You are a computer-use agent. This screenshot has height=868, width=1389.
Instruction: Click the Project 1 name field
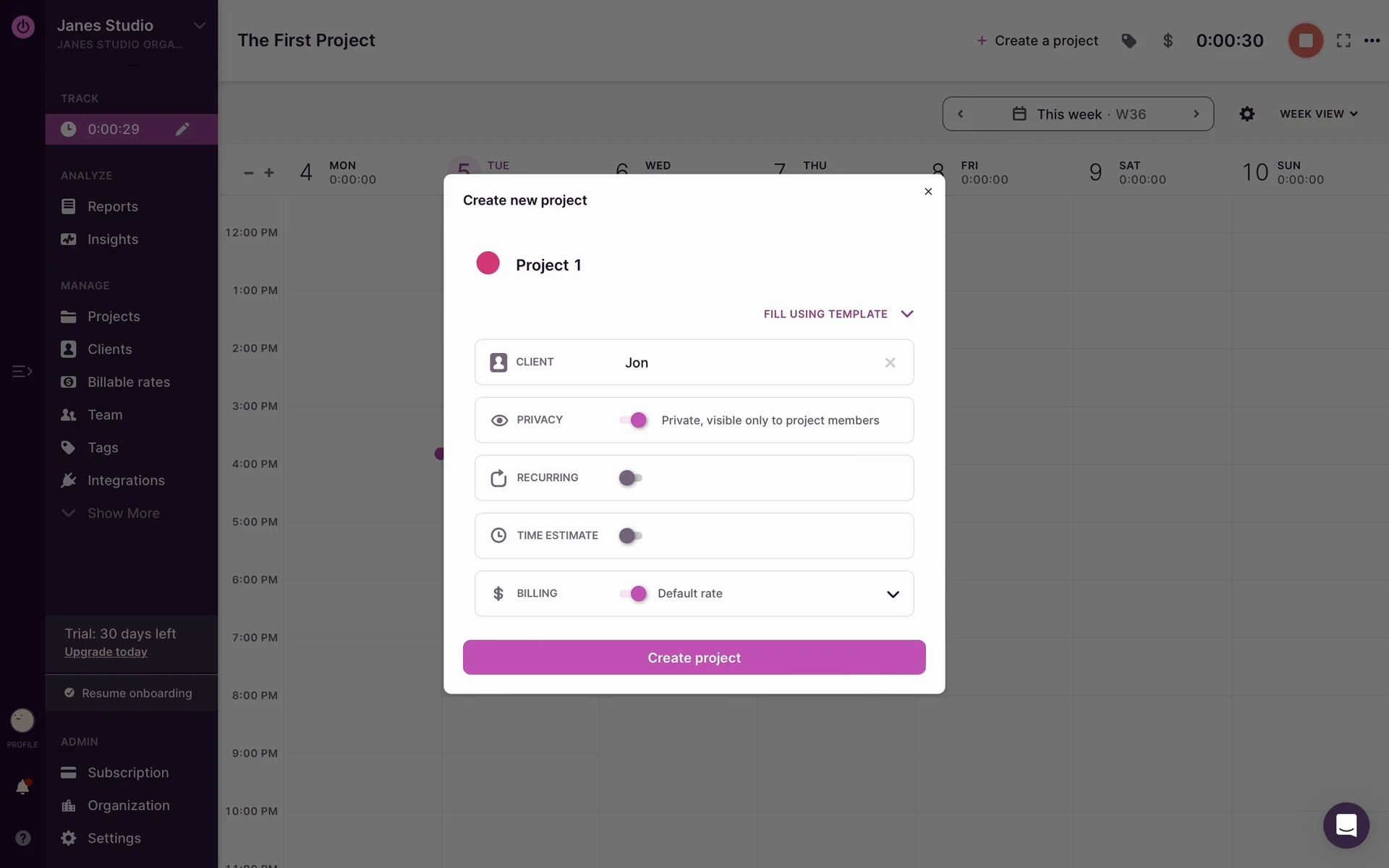pyautogui.click(x=548, y=265)
